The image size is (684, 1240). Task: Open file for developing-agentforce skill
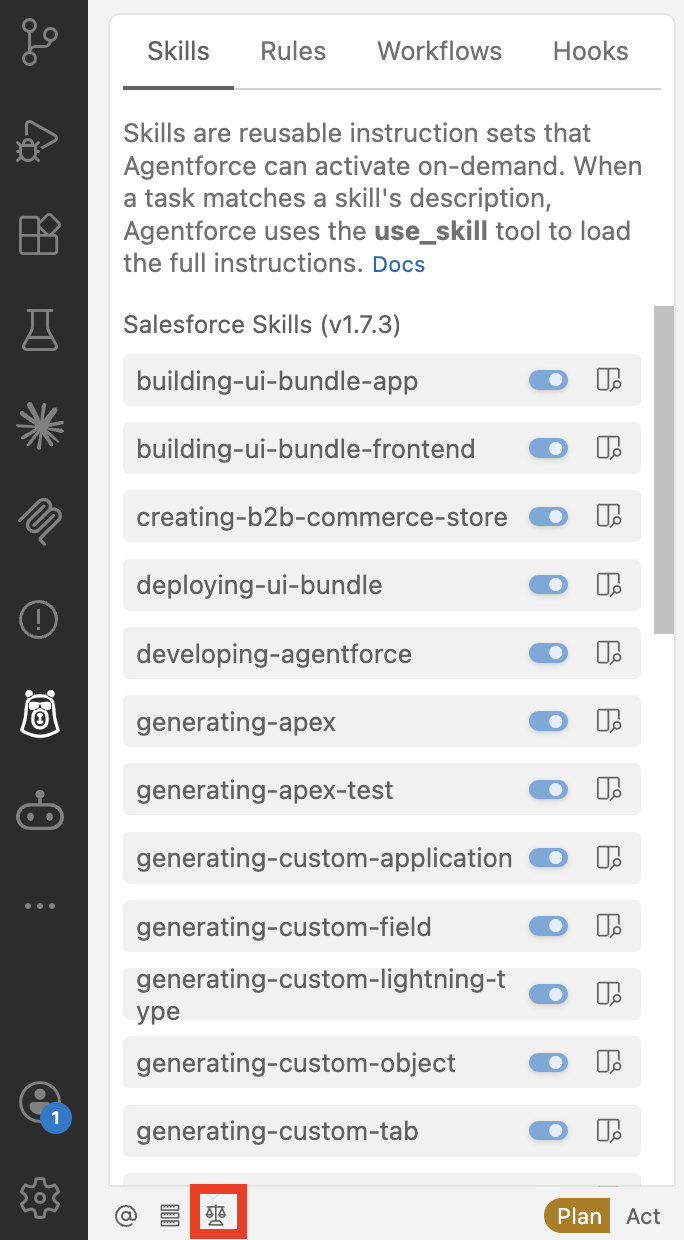(609, 653)
